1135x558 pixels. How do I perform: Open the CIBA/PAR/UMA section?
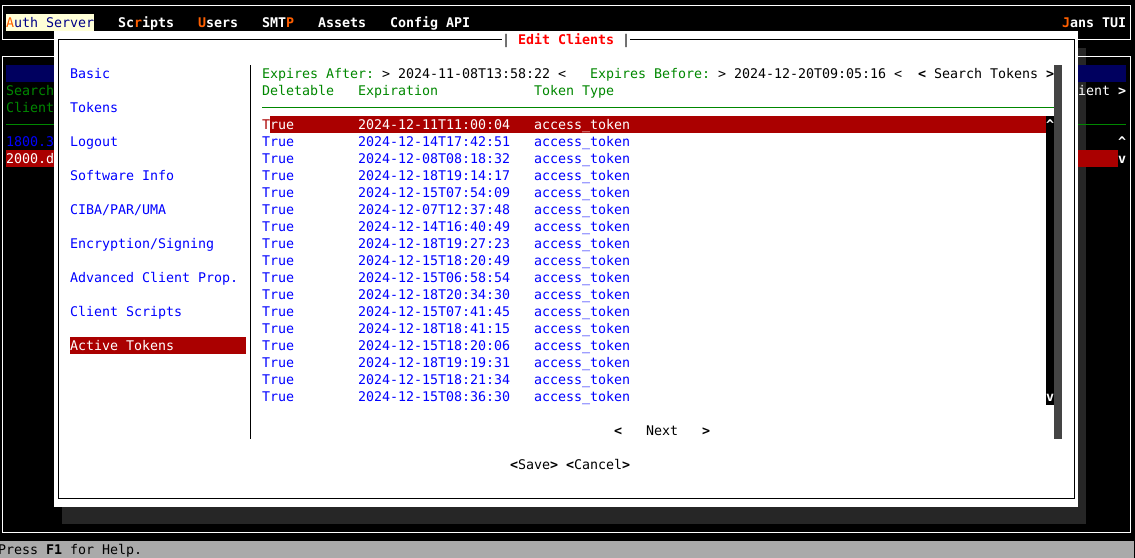tap(118, 210)
